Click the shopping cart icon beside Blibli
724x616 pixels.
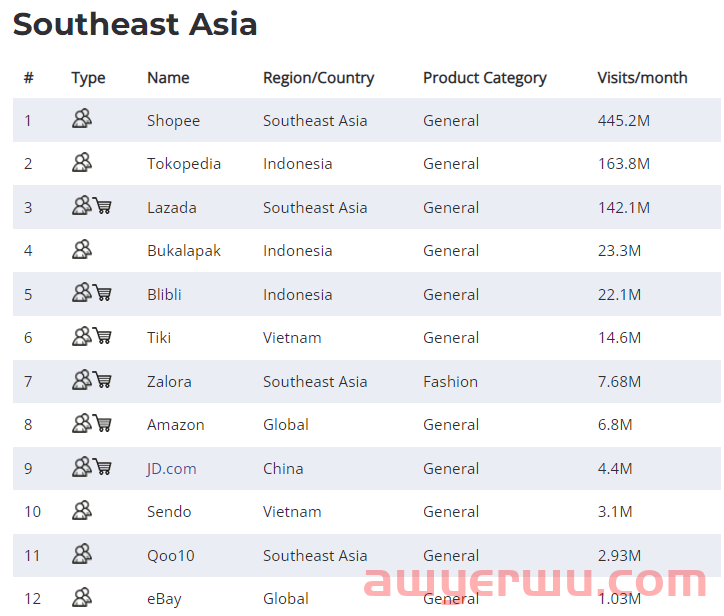103,293
